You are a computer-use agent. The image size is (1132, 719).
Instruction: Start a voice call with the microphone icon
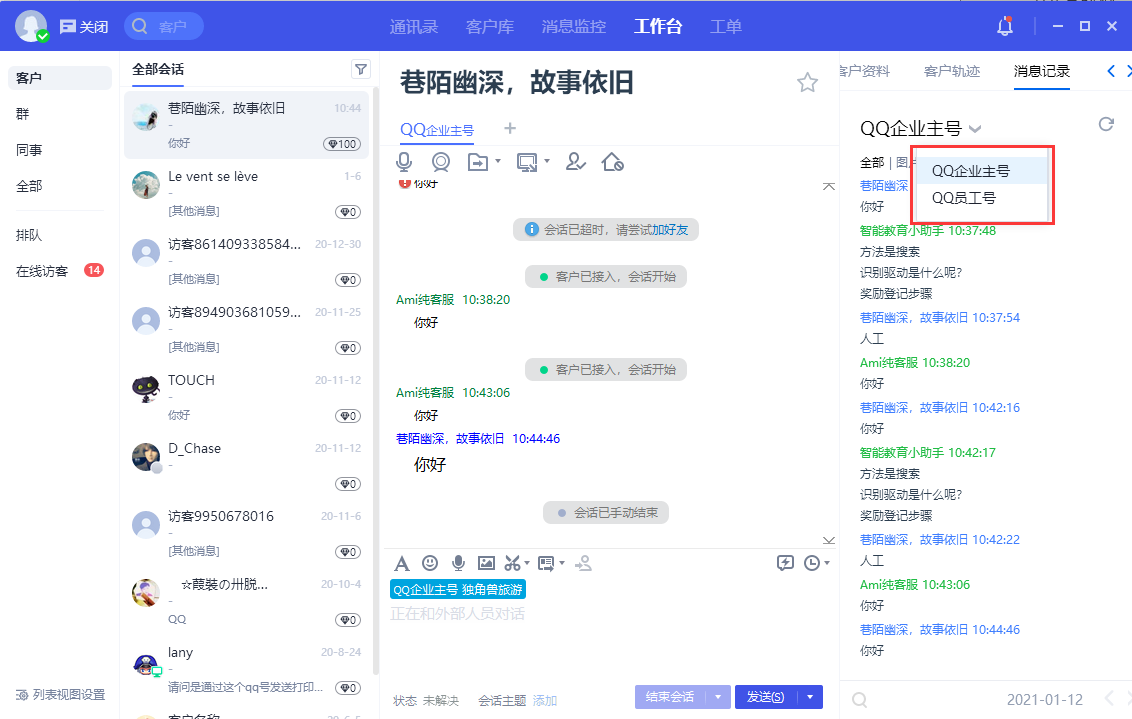tap(404, 162)
